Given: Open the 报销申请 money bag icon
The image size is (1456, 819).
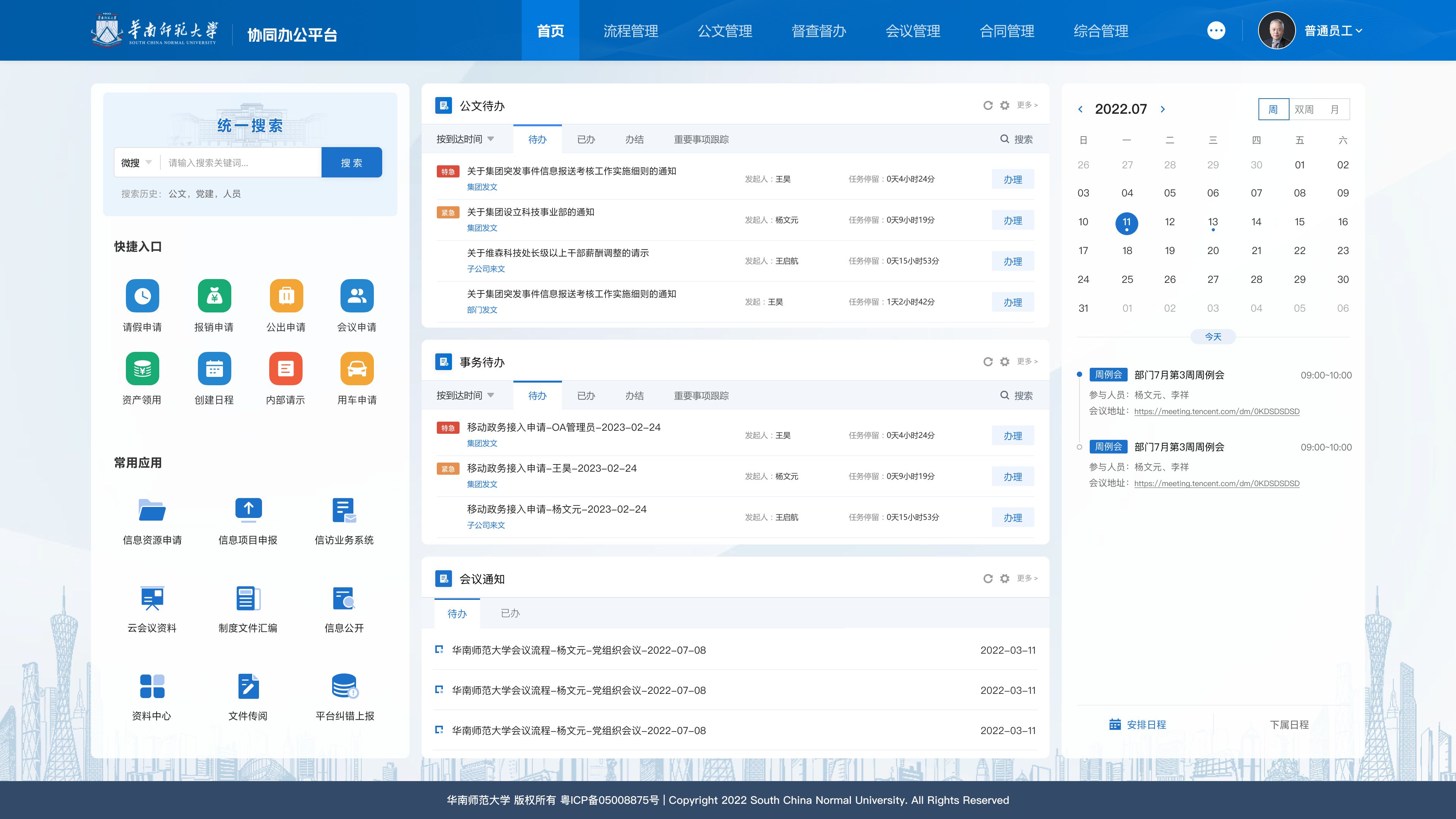Looking at the screenshot, I should pos(214,296).
